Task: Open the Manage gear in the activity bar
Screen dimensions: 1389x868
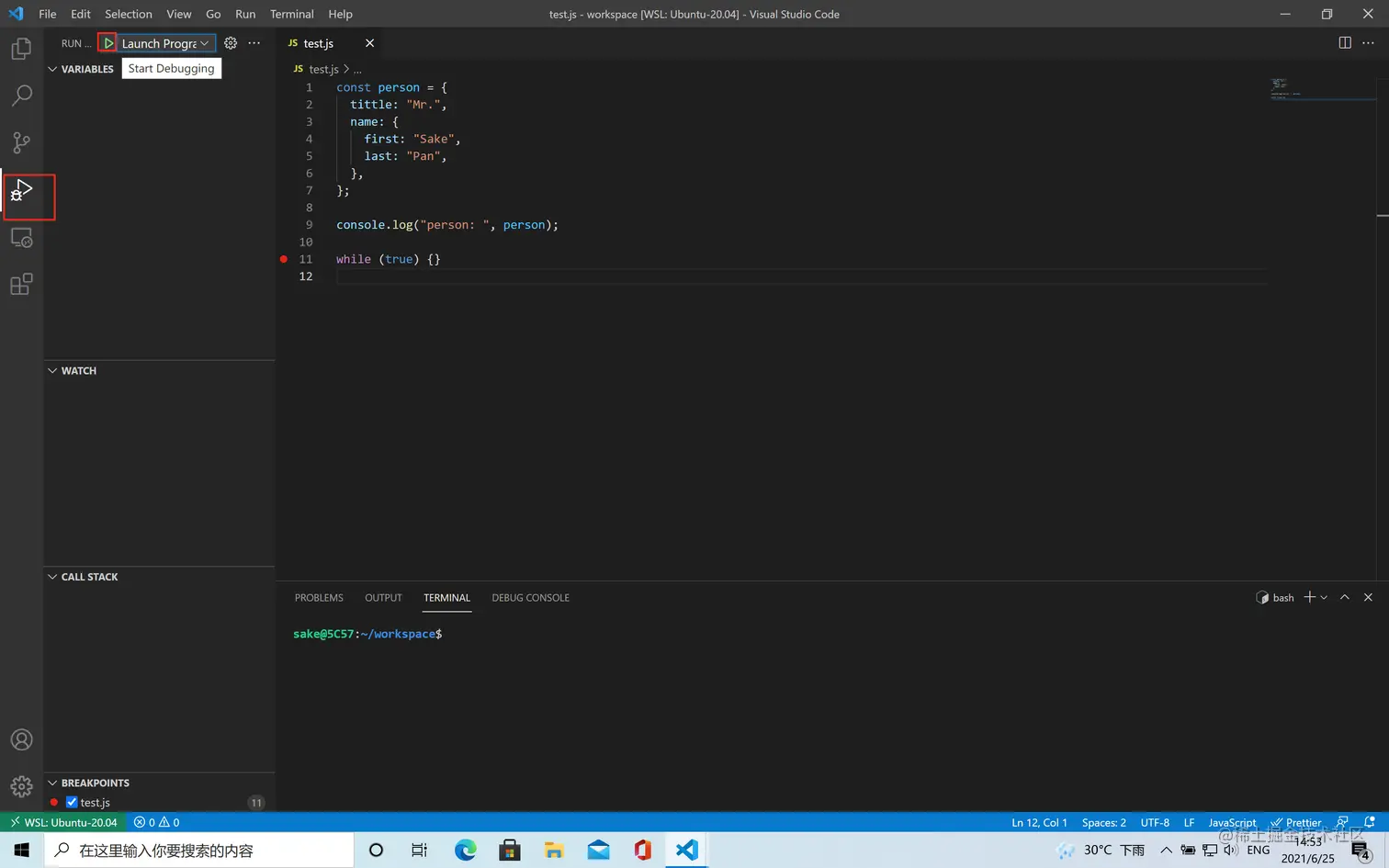Action: click(21, 786)
